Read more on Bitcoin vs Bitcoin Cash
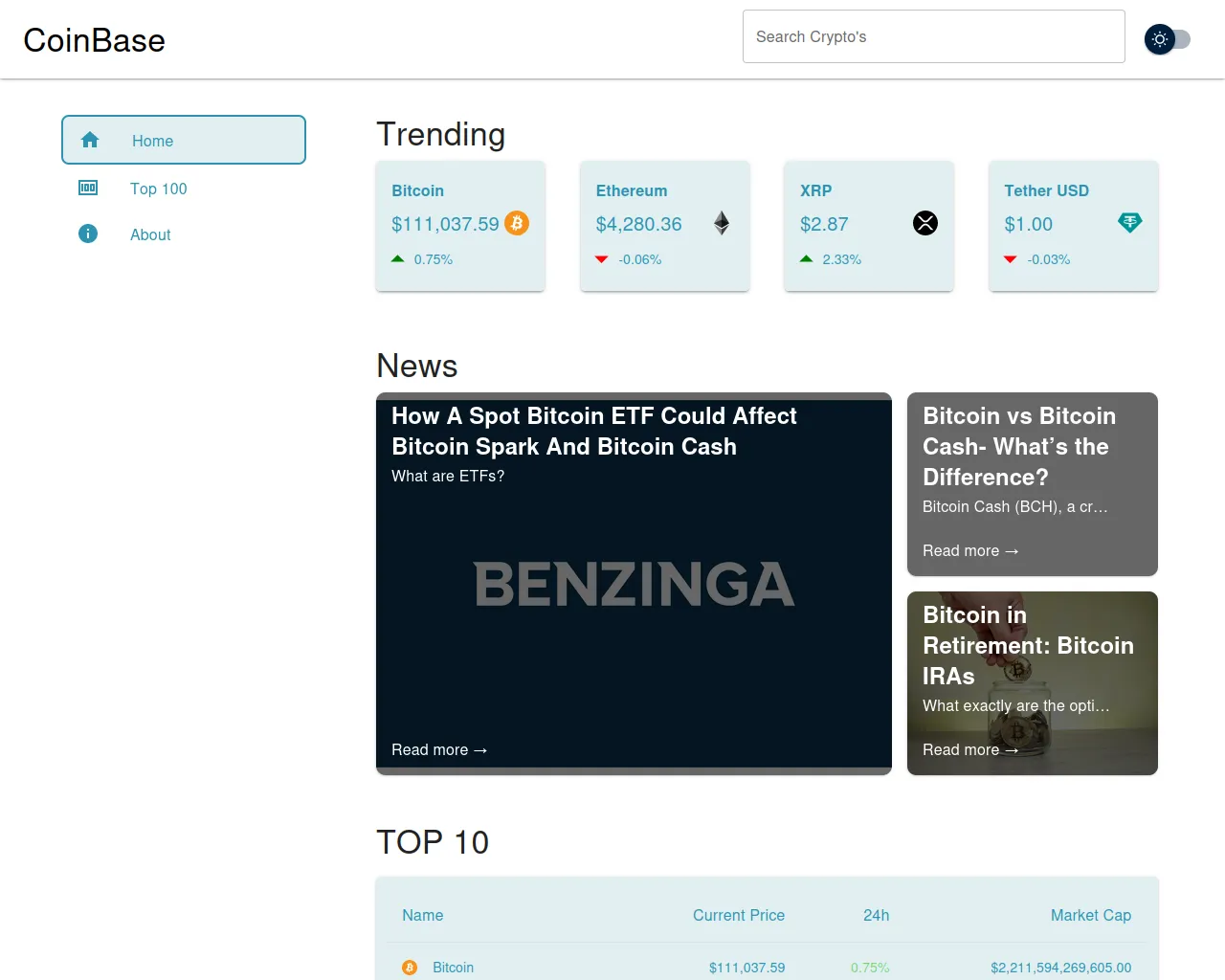1225x980 pixels. (x=970, y=550)
